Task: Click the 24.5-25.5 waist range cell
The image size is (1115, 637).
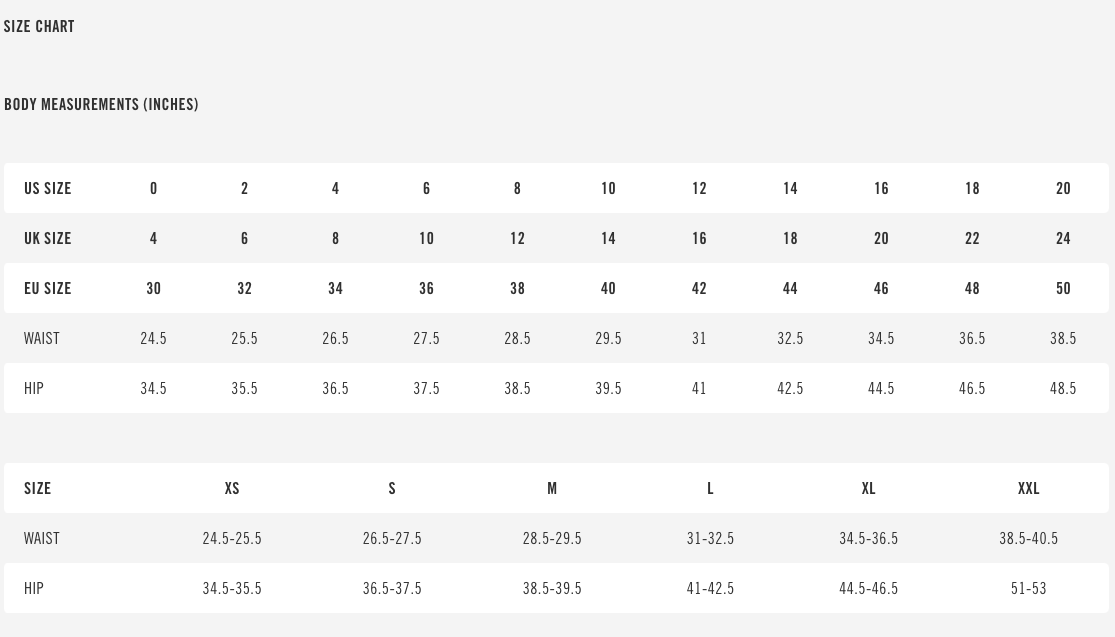Action: pyautogui.click(x=232, y=538)
